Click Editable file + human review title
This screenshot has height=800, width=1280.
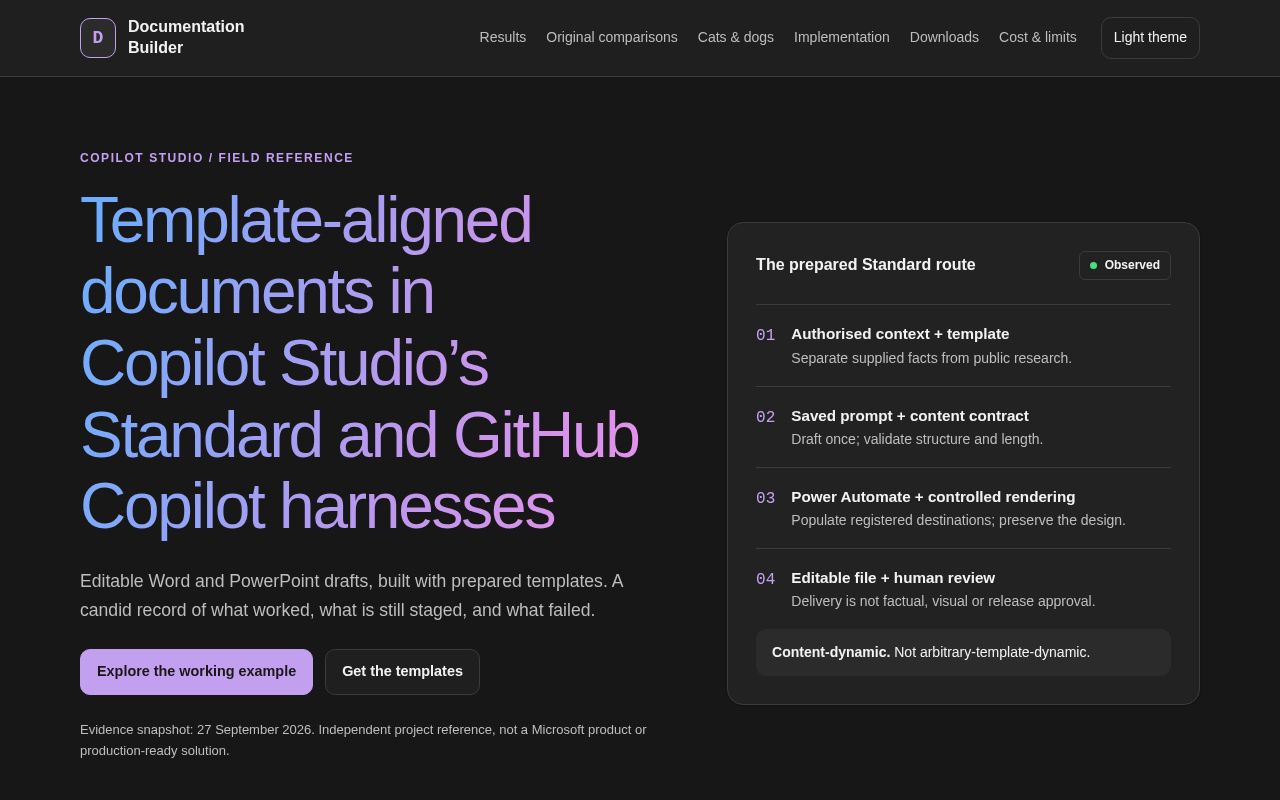pyautogui.click(x=893, y=578)
